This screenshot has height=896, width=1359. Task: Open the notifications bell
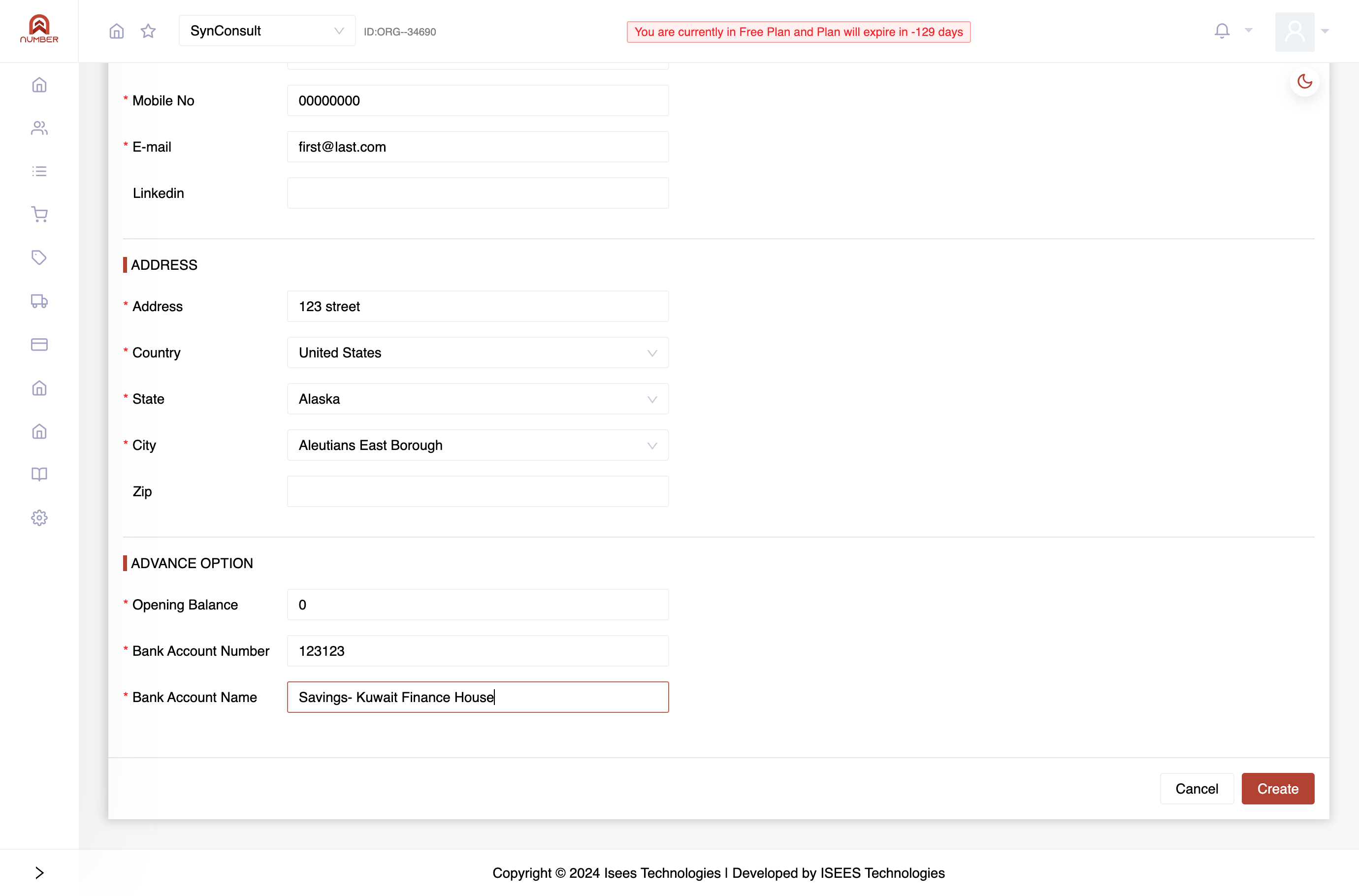1222,31
